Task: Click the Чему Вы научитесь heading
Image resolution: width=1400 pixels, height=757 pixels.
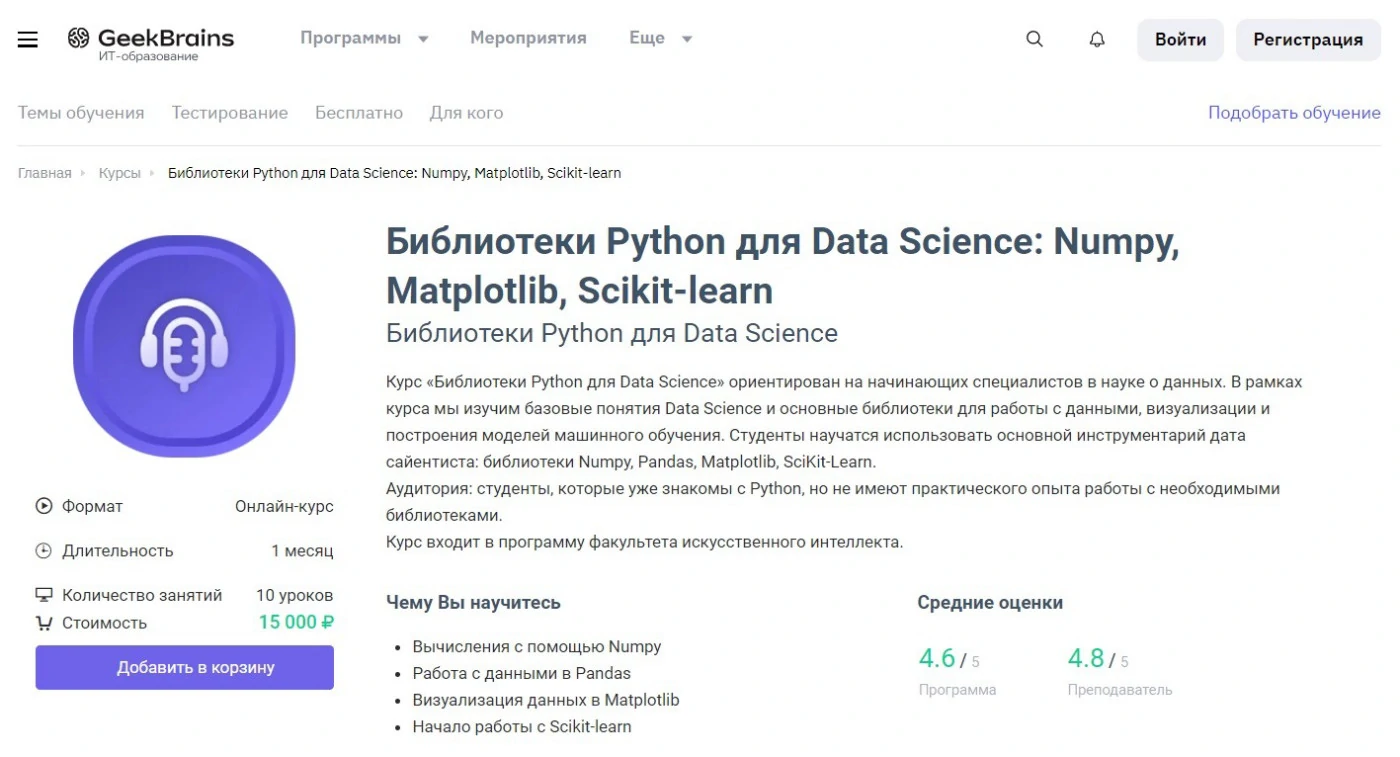Action: tap(473, 603)
